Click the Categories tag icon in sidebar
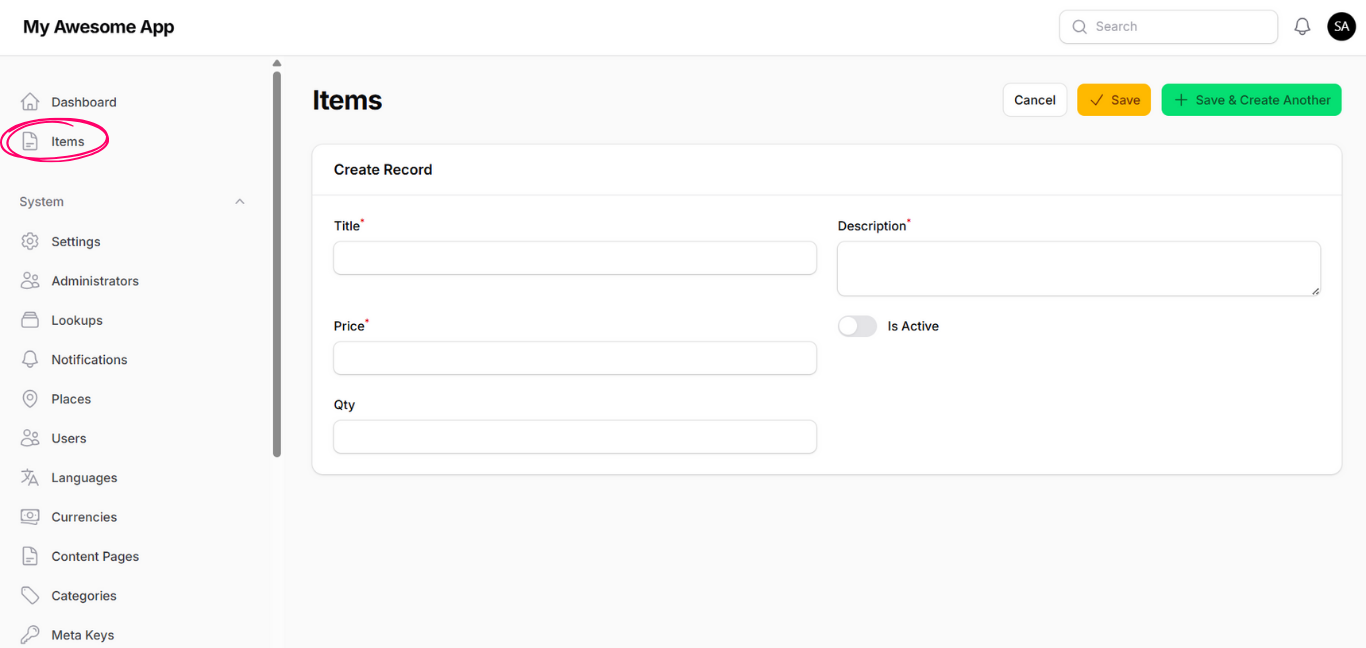 click(x=30, y=596)
